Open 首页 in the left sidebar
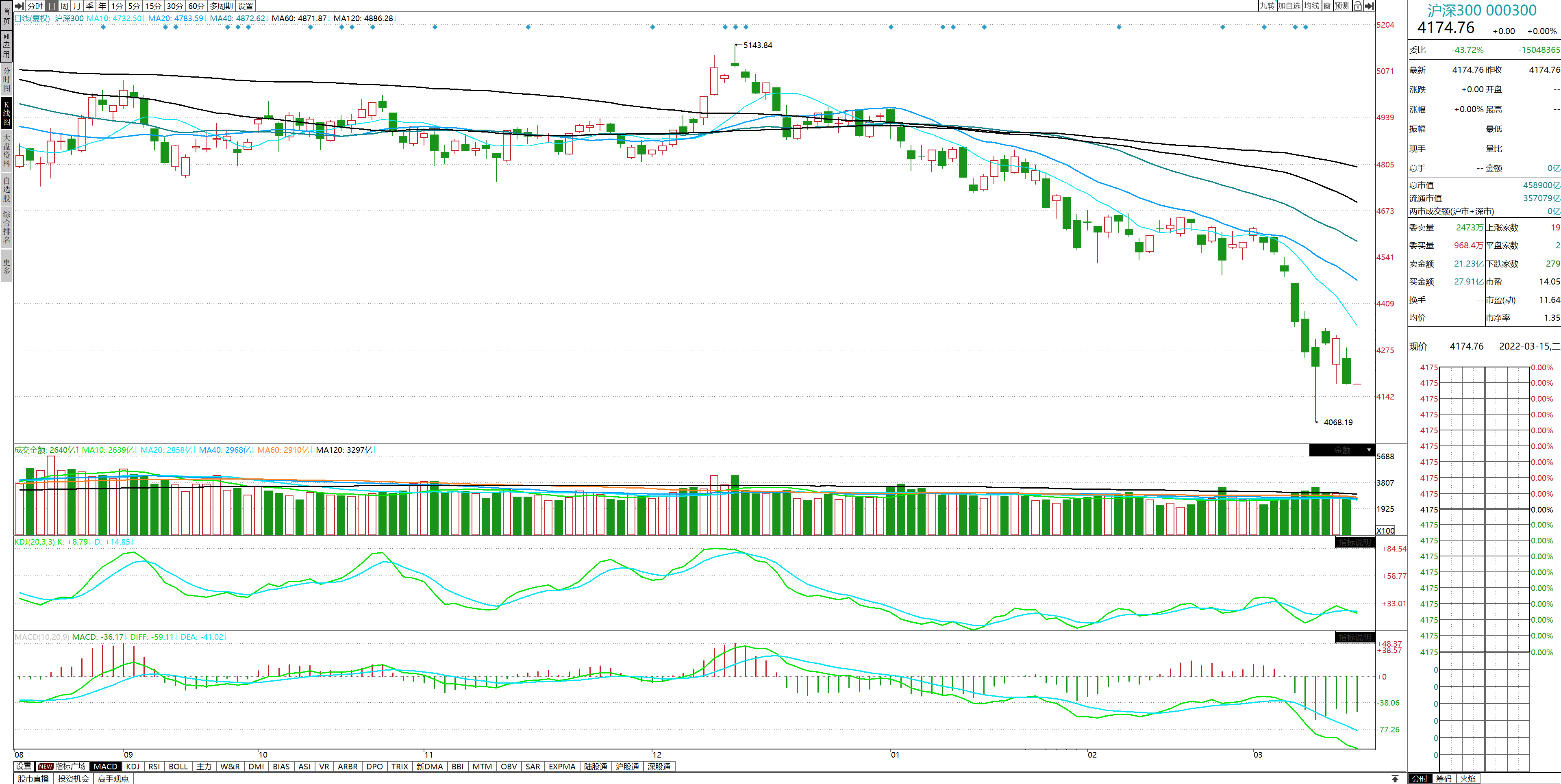 [7, 16]
